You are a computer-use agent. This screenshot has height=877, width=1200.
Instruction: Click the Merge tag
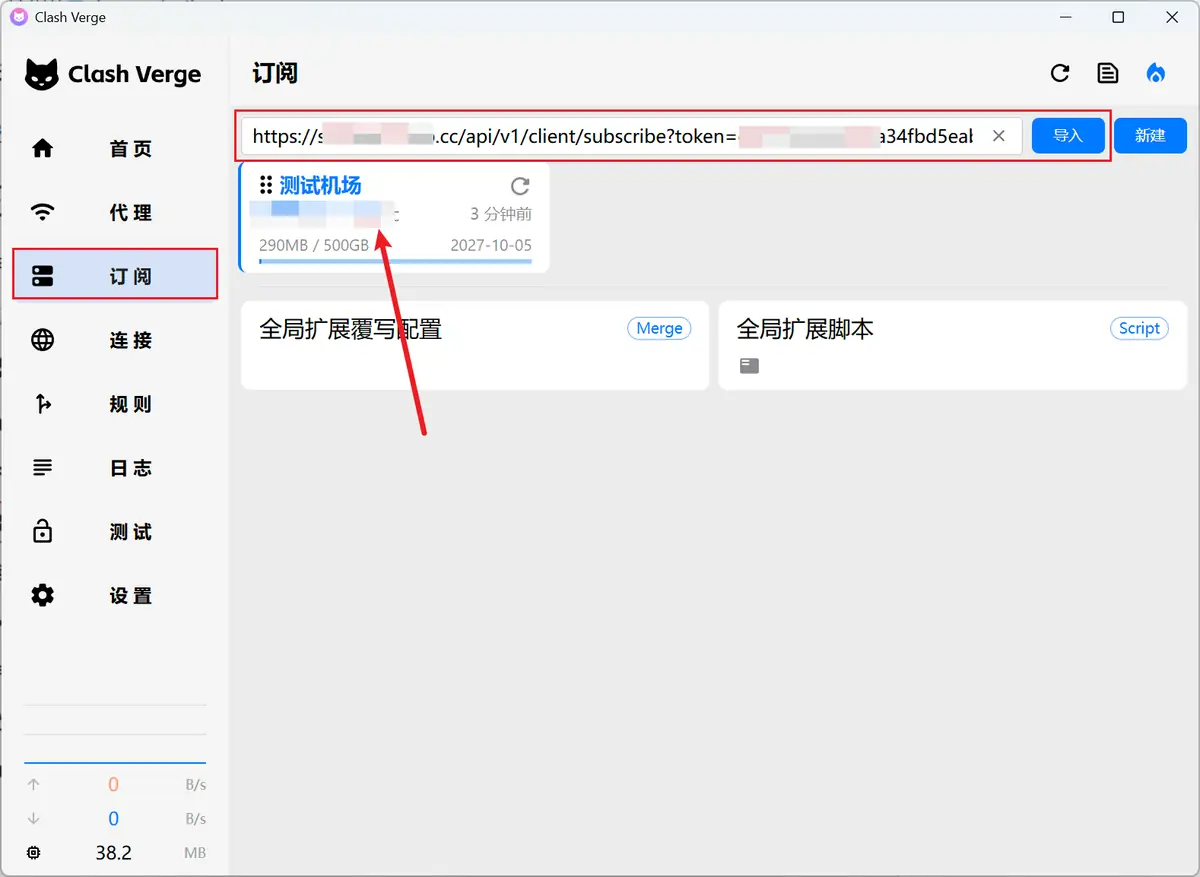[x=659, y=328]
